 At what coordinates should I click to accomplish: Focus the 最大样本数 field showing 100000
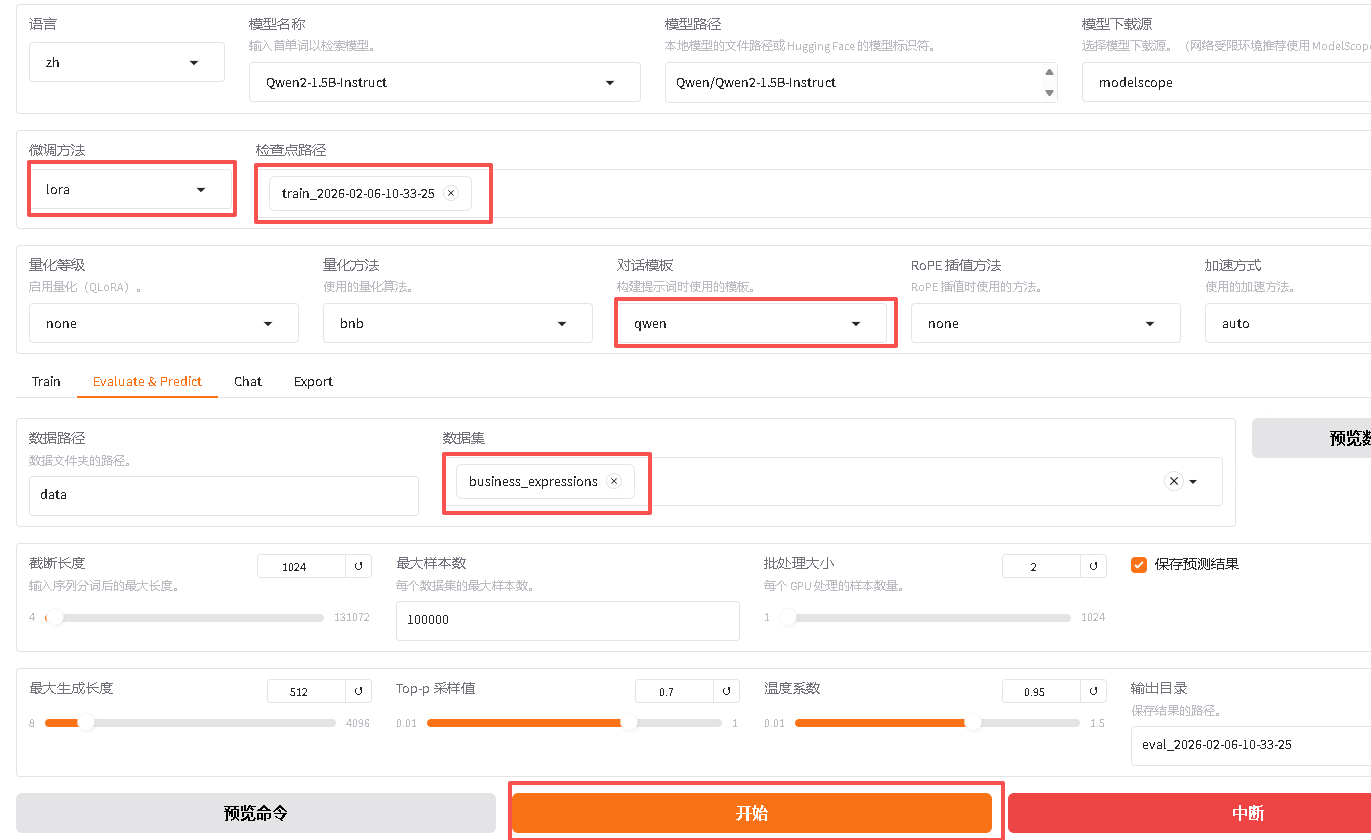568,620
